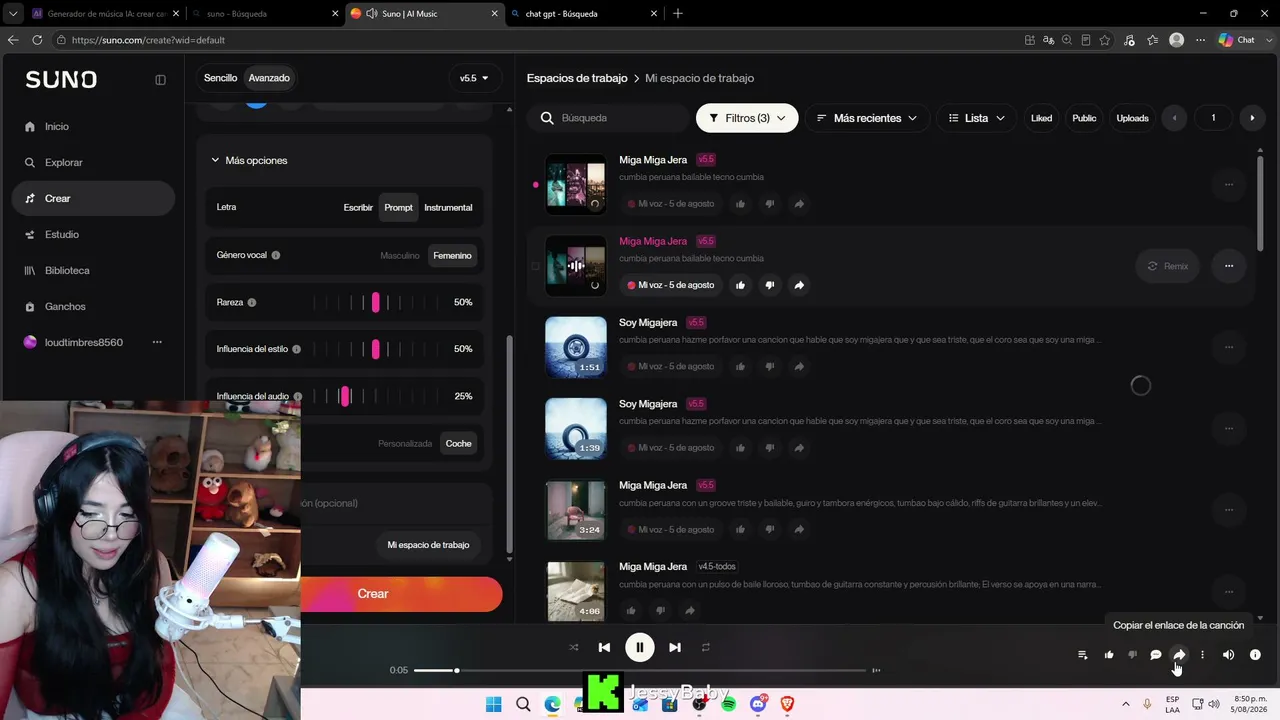This screenshot has width=1280, height=720.
Task: Focus the Búsqueda search field
Action: pyautogui.click(x=608, y=118)
